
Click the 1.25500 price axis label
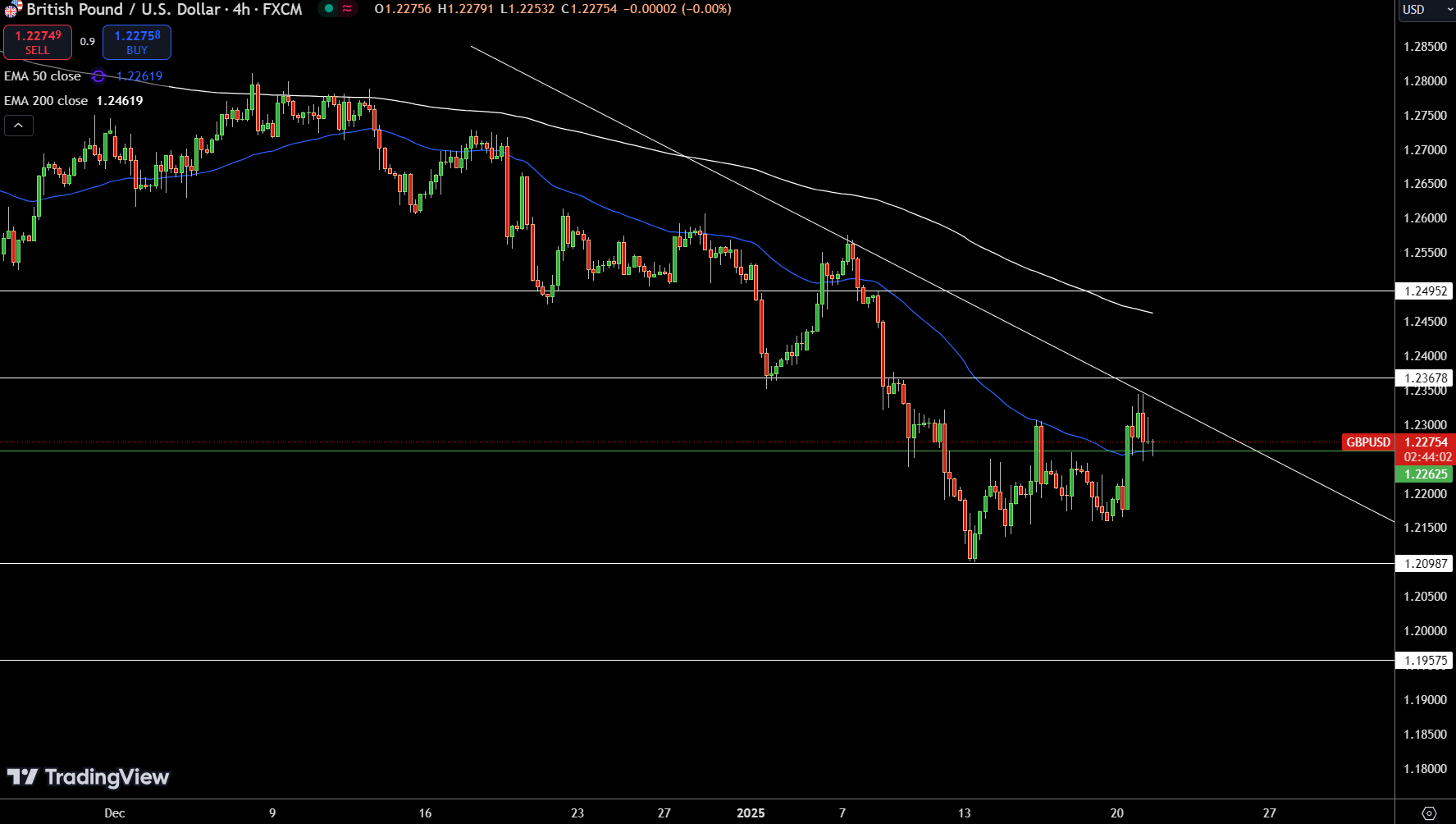coord(1425,253)
